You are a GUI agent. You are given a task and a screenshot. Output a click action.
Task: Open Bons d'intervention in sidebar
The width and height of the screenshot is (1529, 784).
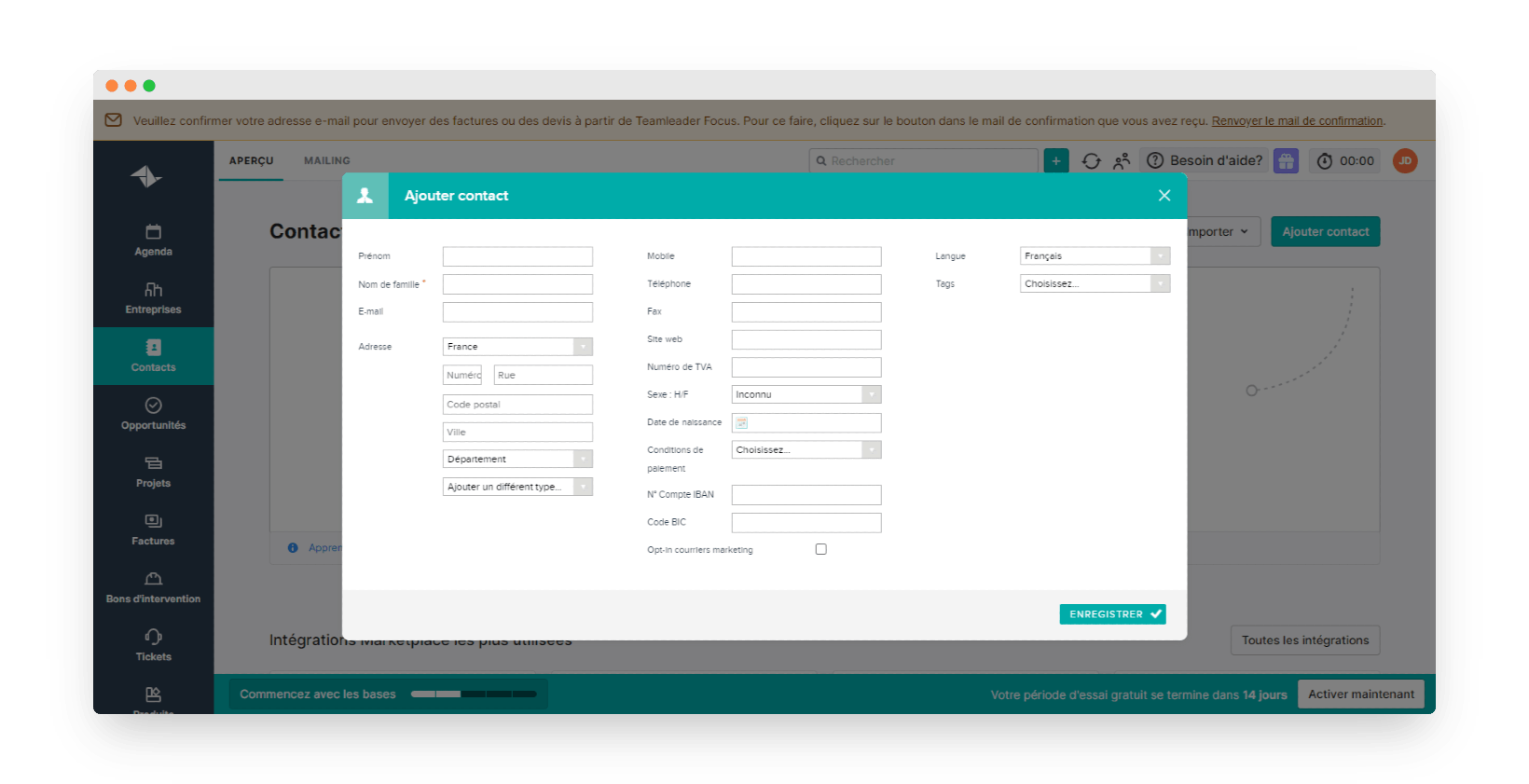(153, 587)
